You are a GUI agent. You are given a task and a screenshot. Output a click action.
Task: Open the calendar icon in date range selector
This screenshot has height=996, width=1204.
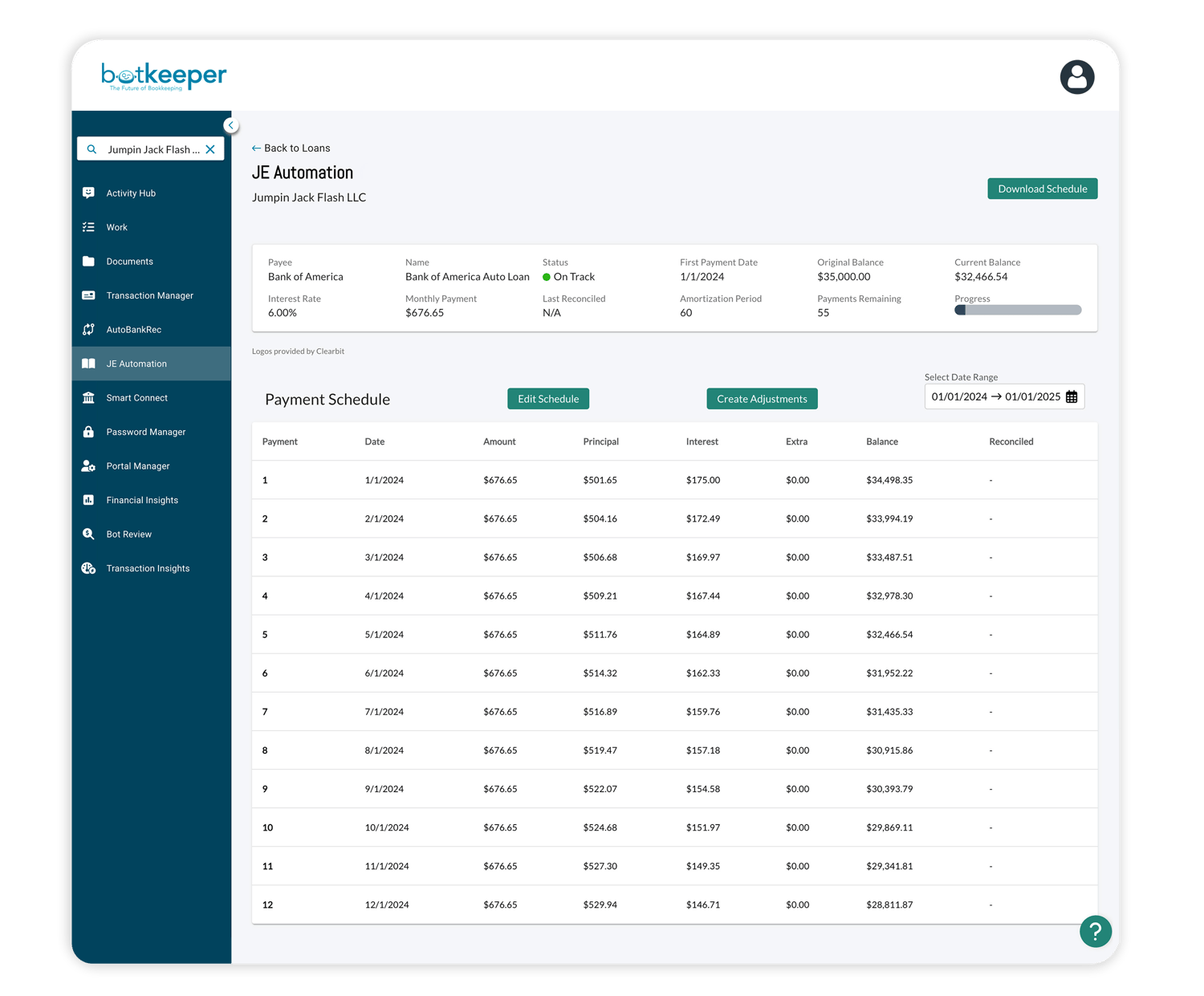click(x=1073, y=396)
